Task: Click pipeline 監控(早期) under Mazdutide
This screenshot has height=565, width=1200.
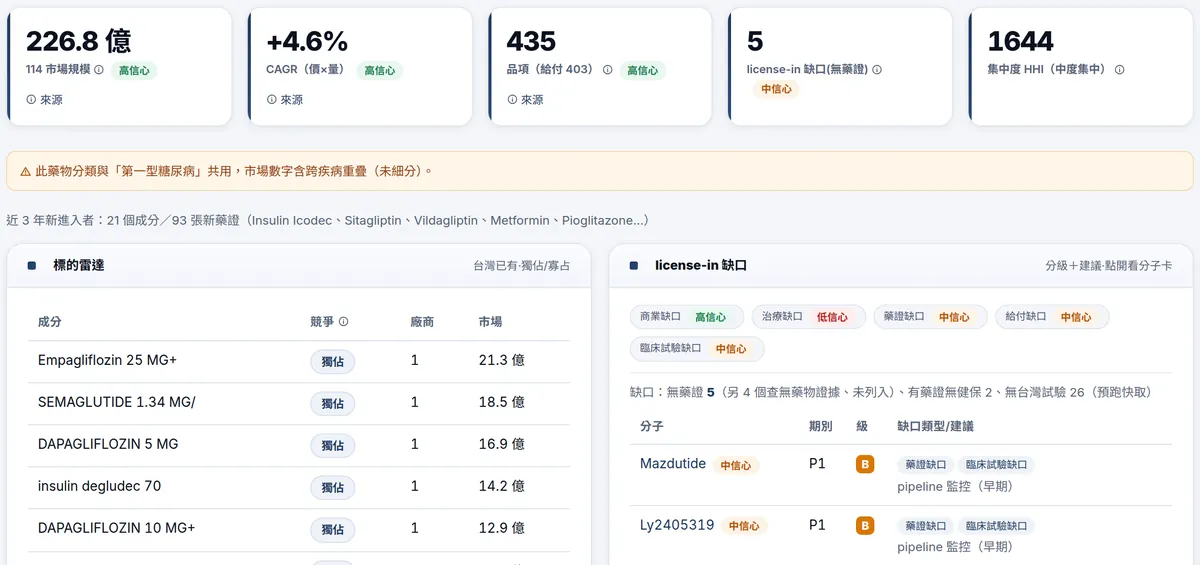Action: click(x=955, y=487)
